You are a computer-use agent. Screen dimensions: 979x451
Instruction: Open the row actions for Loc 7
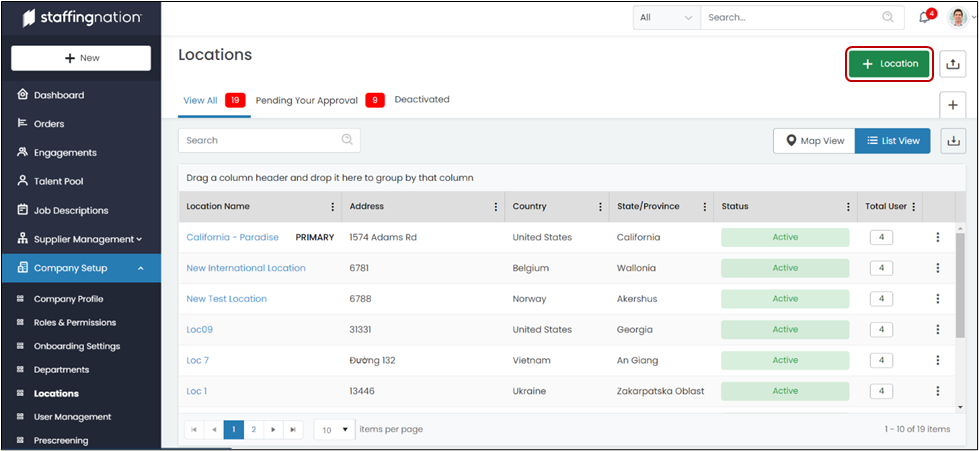(x=937, y=360)
